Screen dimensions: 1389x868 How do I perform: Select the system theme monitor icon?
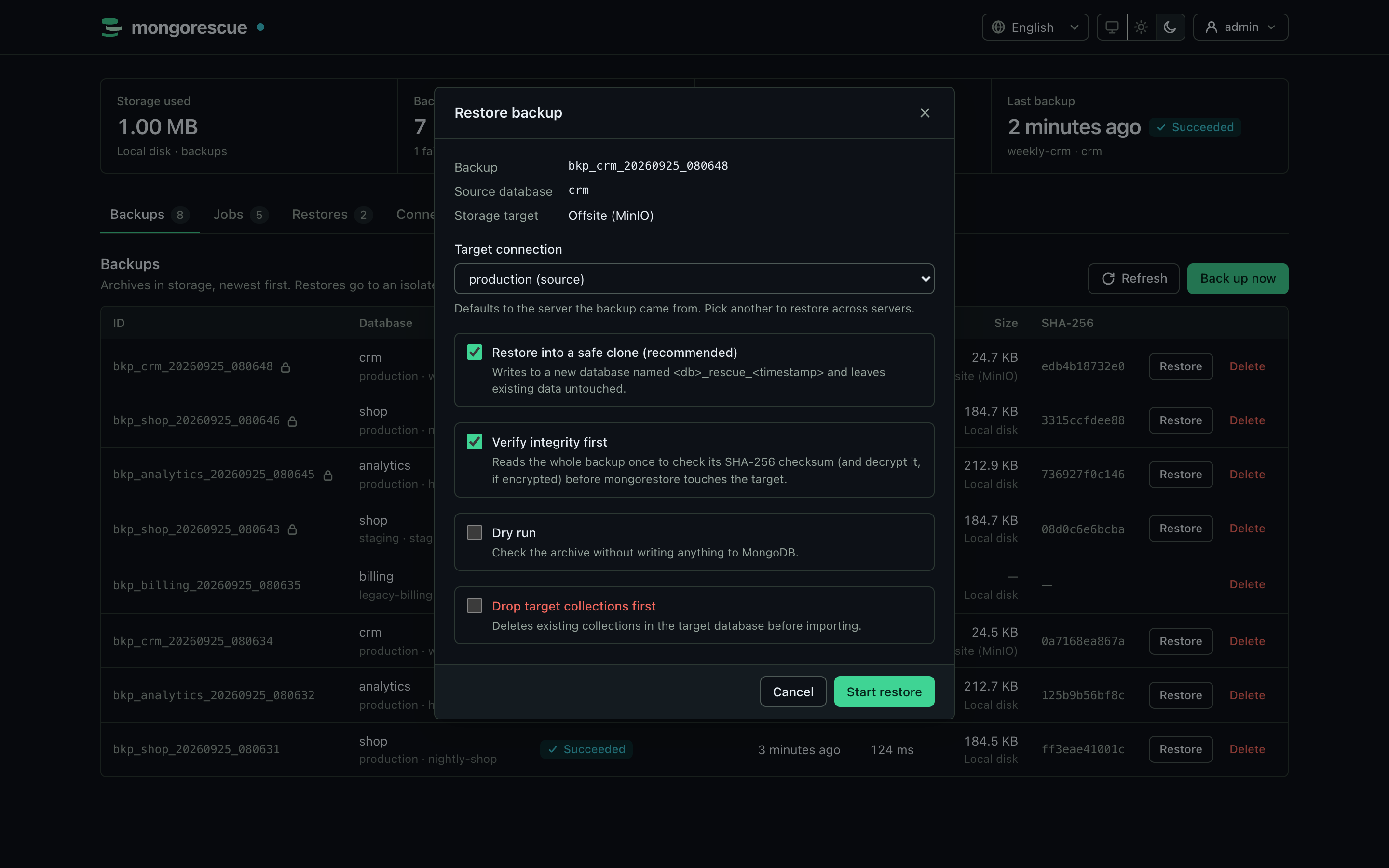pos(1112,27)
